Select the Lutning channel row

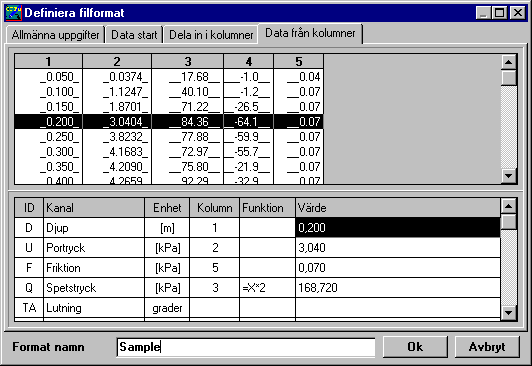pos(258,308)
